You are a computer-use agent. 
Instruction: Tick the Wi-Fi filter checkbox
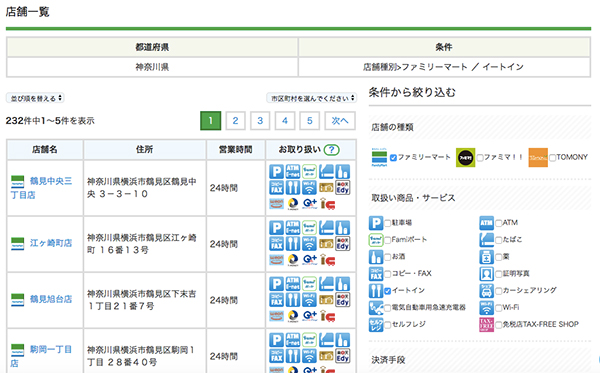pos(498,308)
